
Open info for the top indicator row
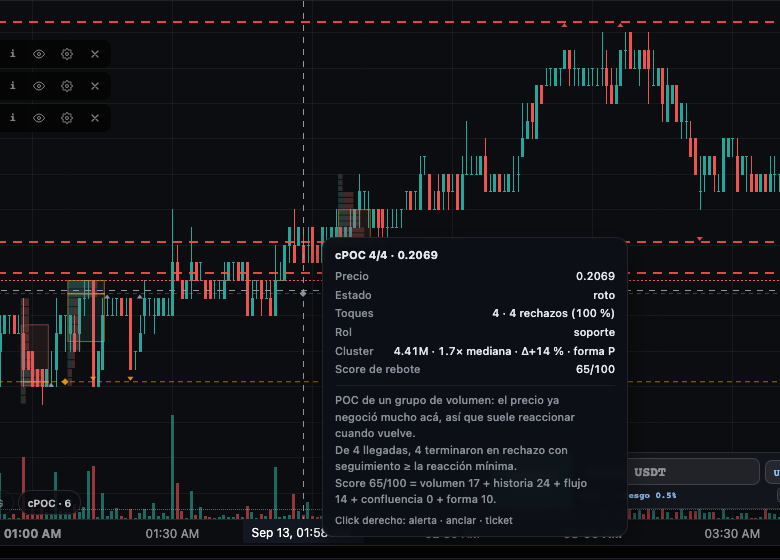(13, 54)
